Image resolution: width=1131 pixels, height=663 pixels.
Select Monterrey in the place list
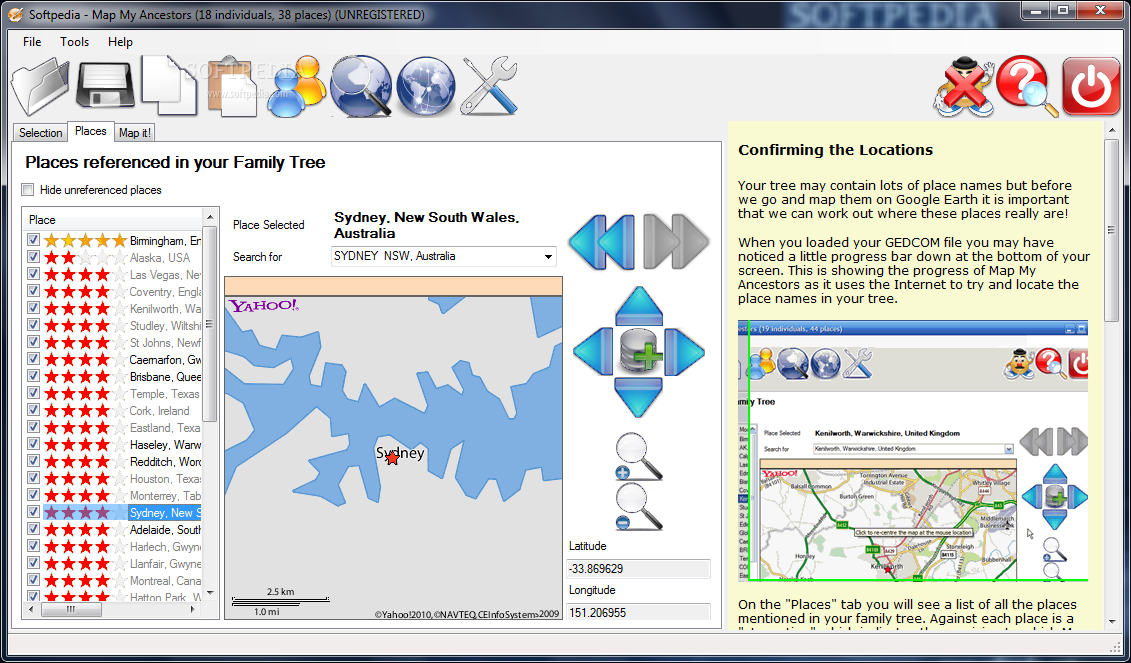(165, 496)
